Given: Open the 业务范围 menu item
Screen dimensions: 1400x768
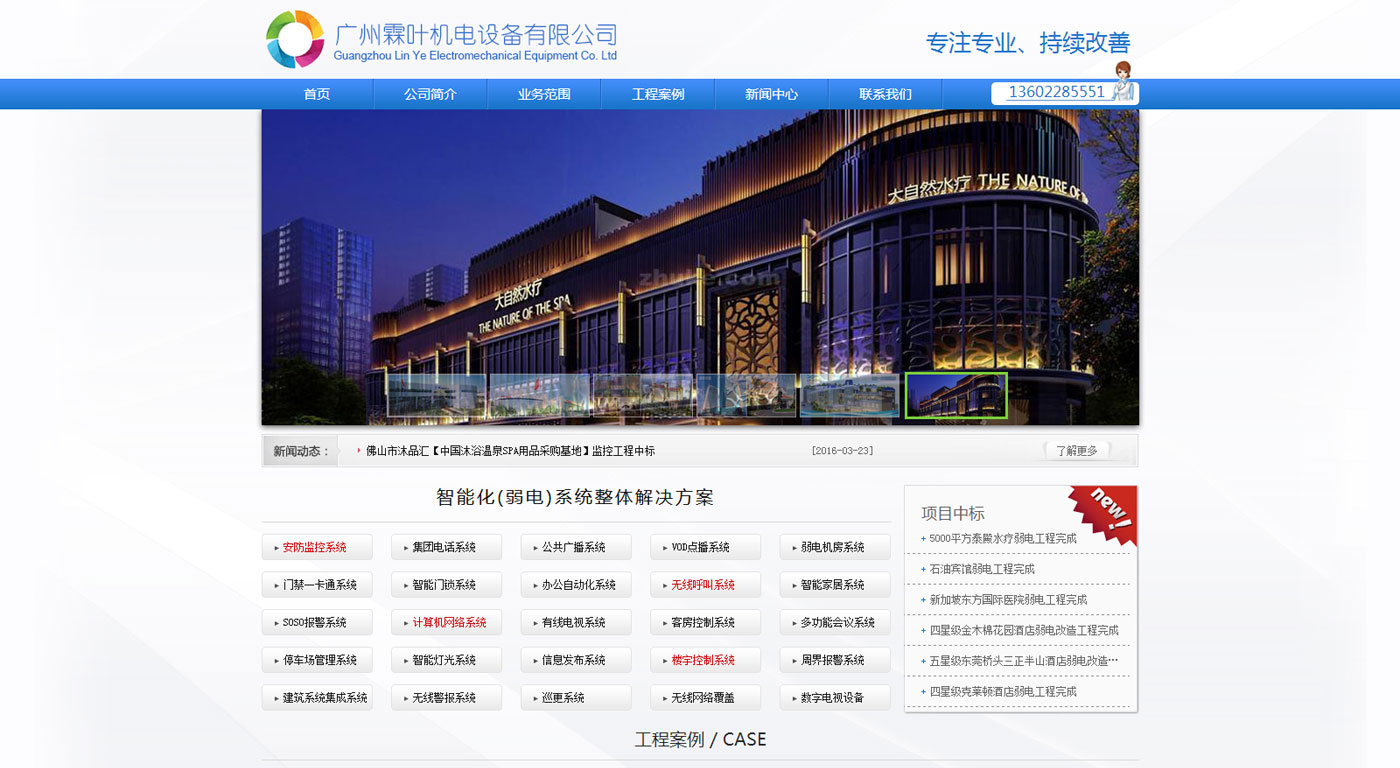Looking at the screenshot, I should pyautogui.click(x=544, y=94).
